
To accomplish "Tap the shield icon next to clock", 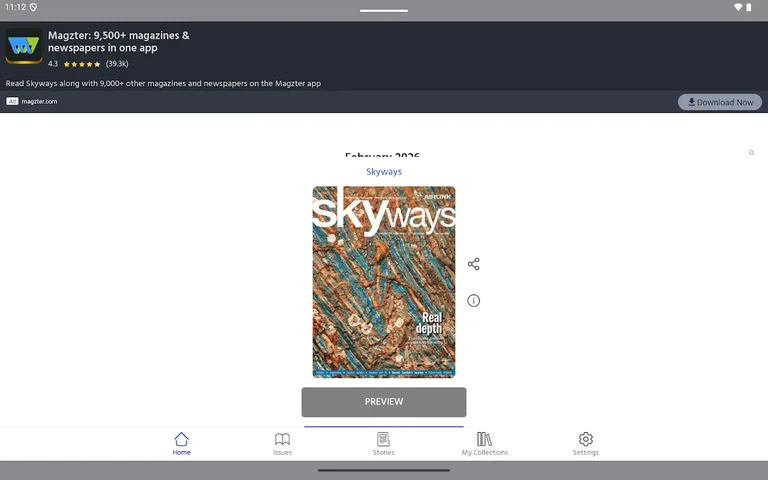I will click(33, 7).
